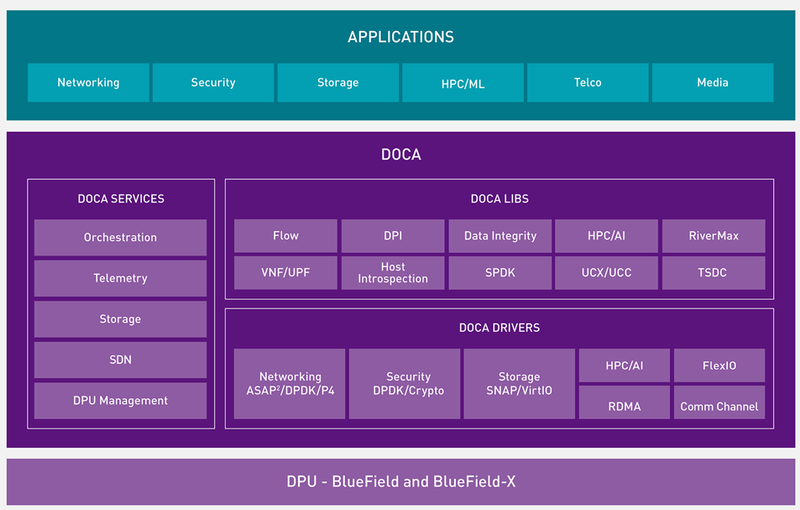Image resolution: width=800 pixels, height=510 pixels.
Task: Select the HPC/ML application box
Action: (x=463, y=83)
